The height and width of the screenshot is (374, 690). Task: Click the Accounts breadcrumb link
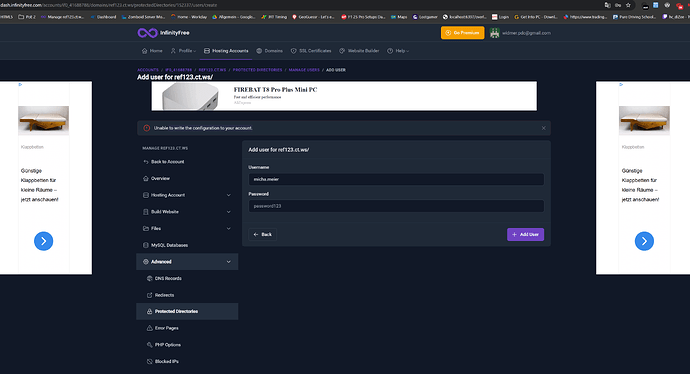[148, 70]
